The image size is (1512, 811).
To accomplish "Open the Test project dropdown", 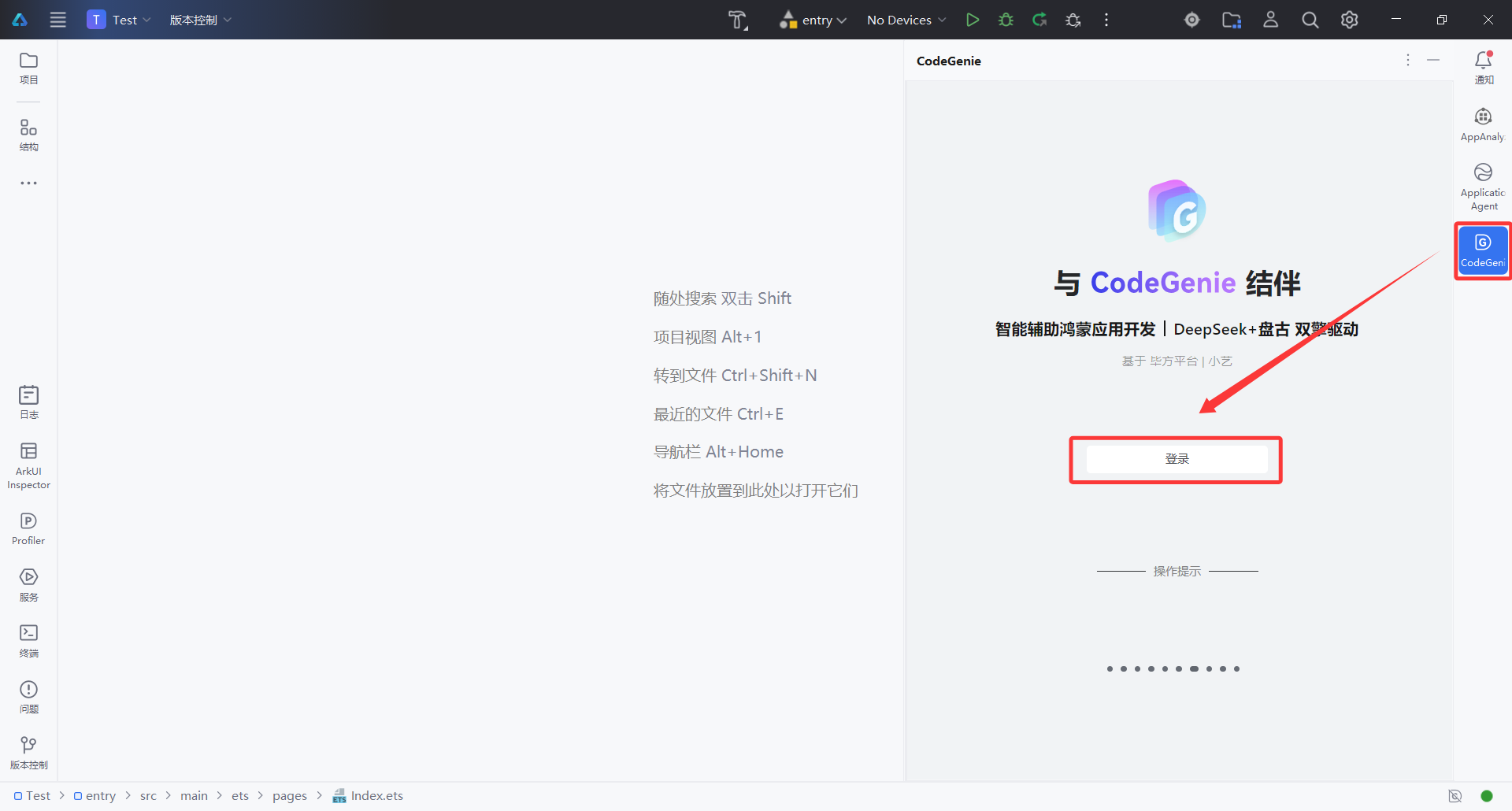I will tap(118, 20).
